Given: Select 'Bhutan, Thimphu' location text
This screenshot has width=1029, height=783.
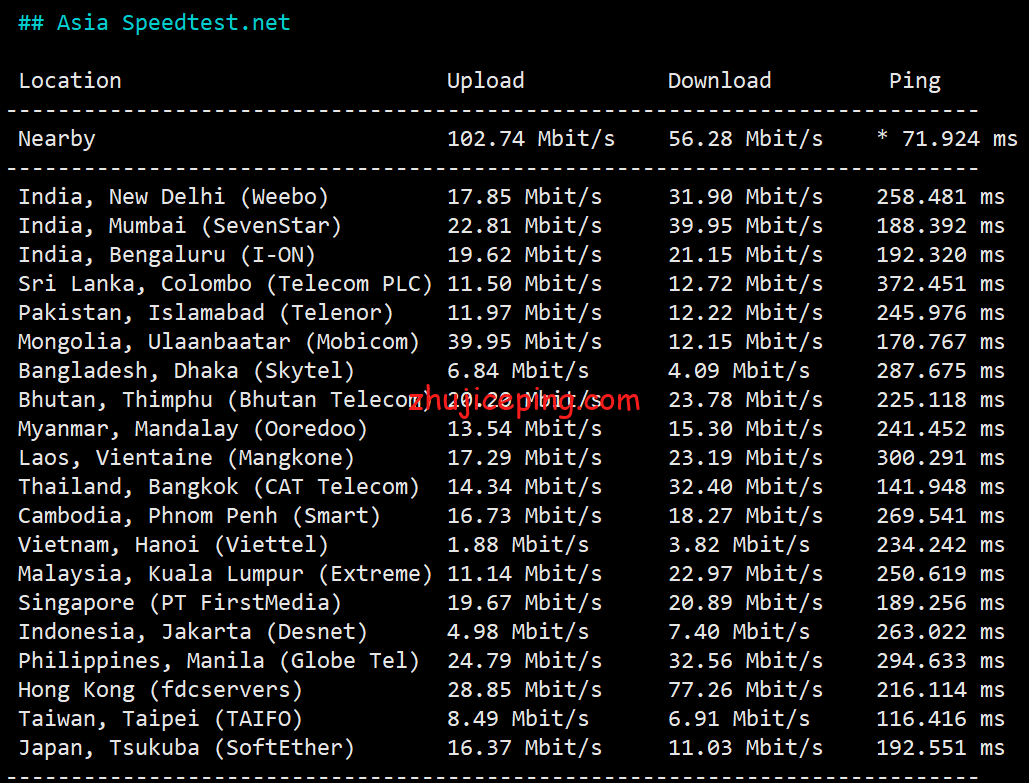Looking at the screenshot, I should tap(116, 400).
